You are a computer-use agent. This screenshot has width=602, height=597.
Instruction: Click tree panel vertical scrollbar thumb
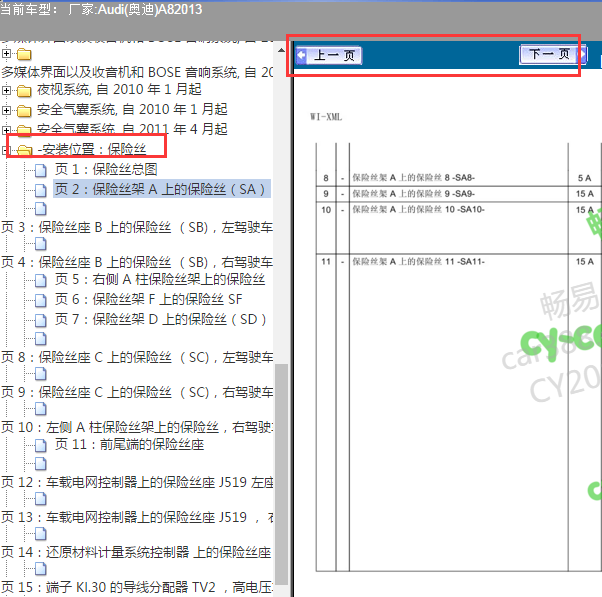tap(282, 474)
